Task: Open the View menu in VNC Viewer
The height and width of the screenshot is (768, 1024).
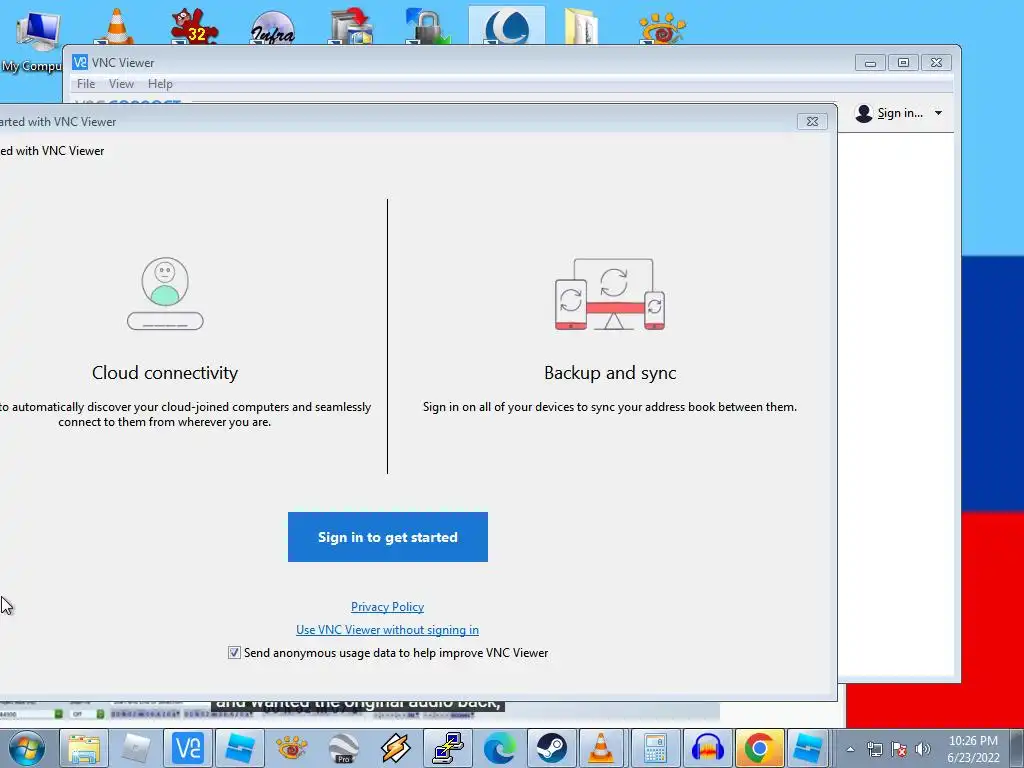Action: click(x=121, y=84)
